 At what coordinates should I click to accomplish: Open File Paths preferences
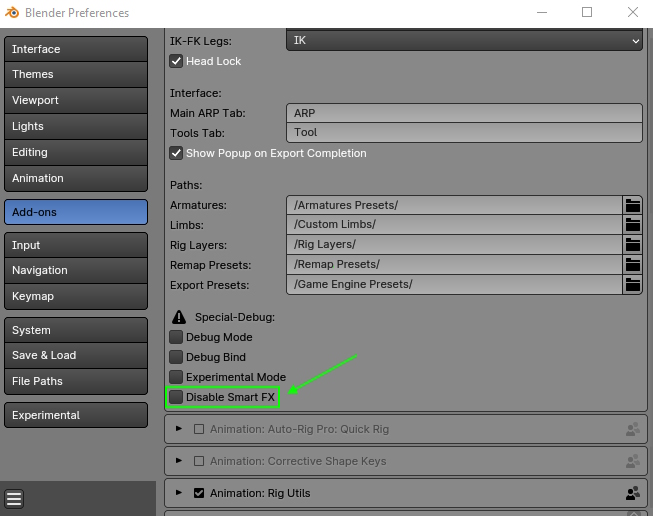[x=76, y=381]
